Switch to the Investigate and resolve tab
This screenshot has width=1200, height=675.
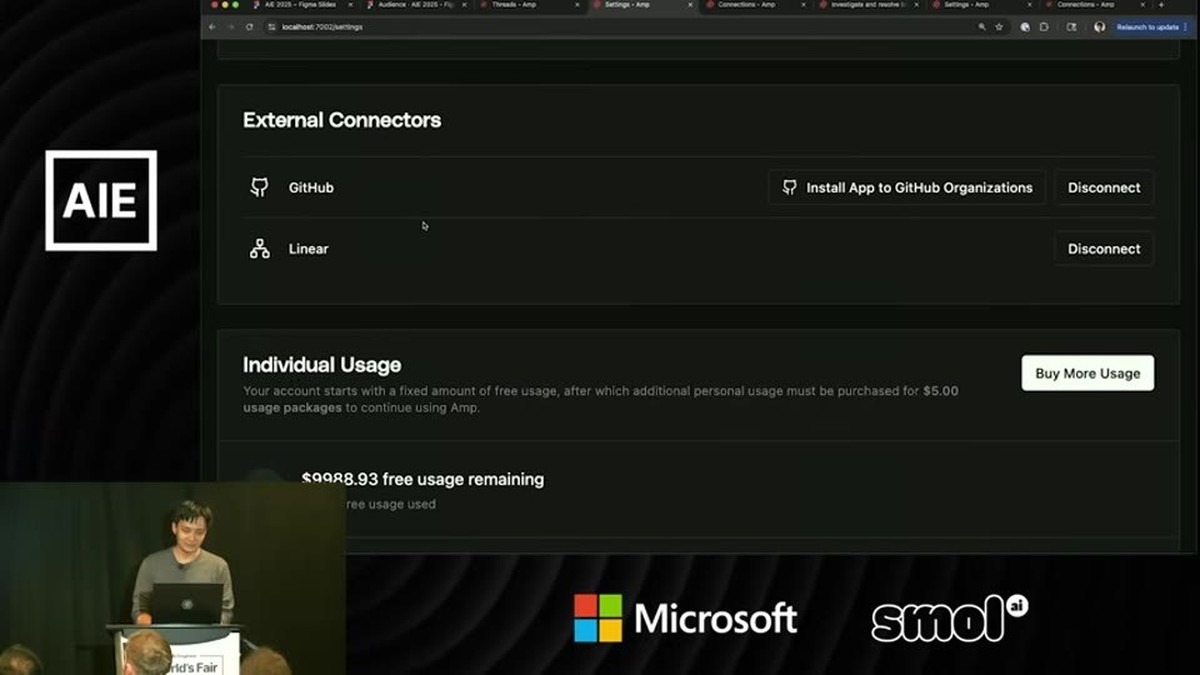[x=864, y=5]
